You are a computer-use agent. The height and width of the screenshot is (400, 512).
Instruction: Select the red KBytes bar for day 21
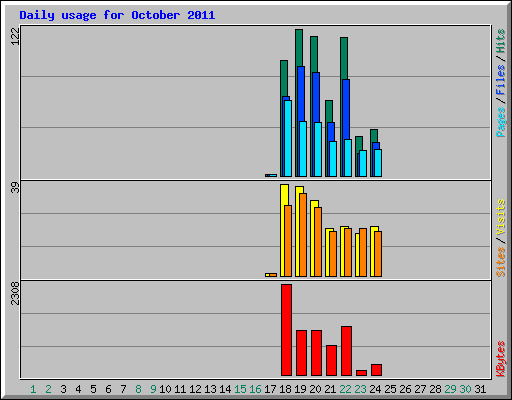331,361
